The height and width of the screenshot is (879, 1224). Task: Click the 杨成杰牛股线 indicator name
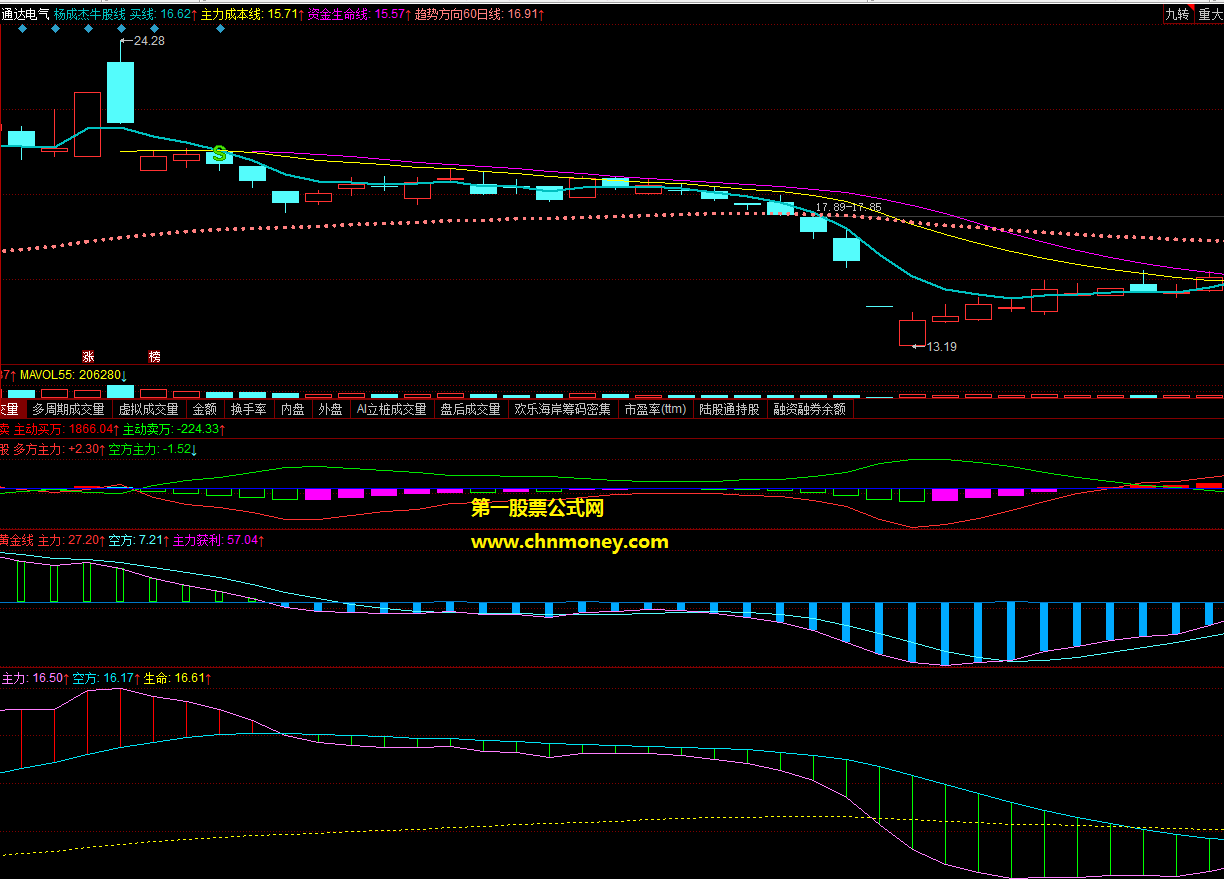click(x=90, y=15)
